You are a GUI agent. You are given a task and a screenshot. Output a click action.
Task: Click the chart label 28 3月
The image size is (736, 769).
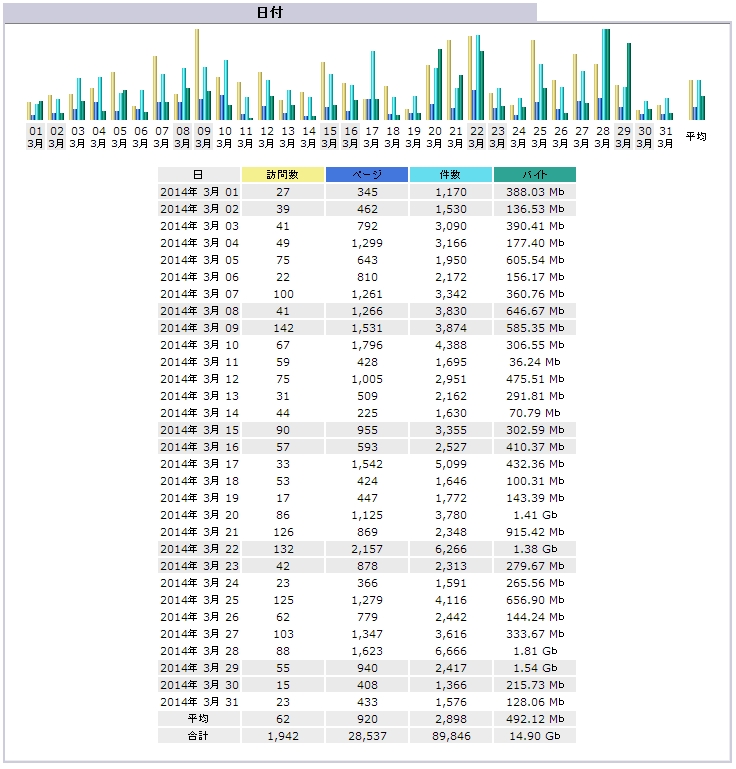(603, 137)
